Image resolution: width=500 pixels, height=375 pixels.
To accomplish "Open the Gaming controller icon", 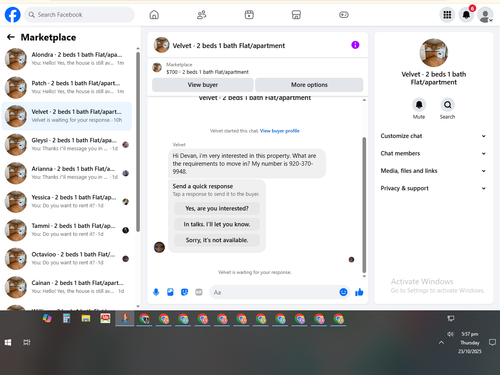I will (344, 15).
